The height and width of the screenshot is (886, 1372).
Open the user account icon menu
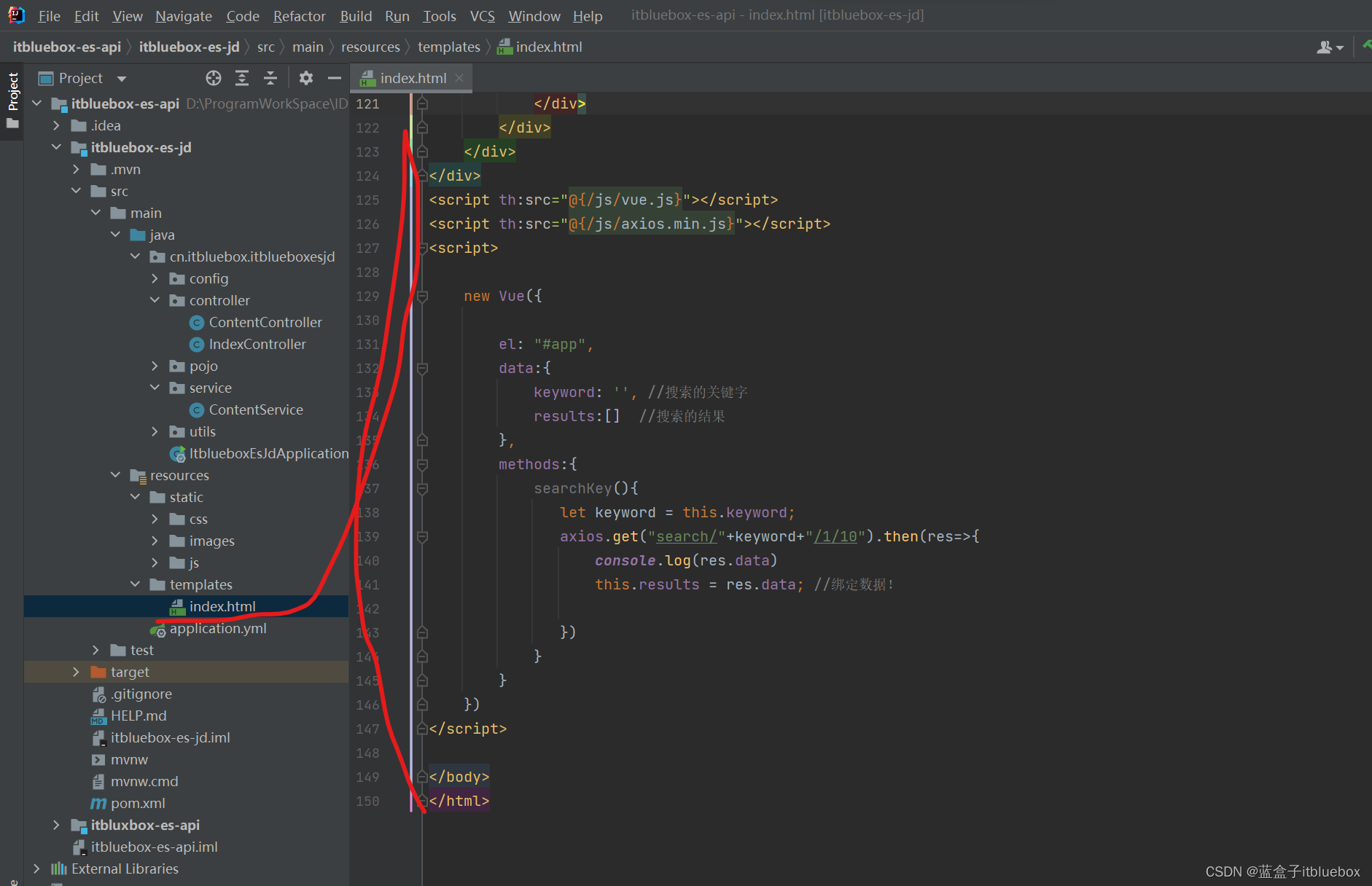[x=1330, y=47]
